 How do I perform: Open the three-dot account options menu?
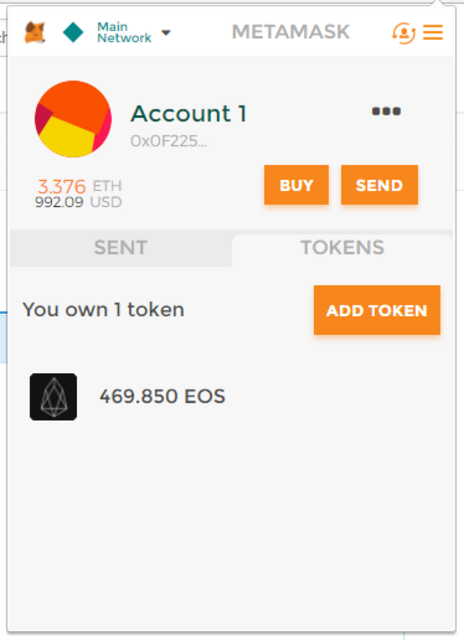(x=386, y=111)
